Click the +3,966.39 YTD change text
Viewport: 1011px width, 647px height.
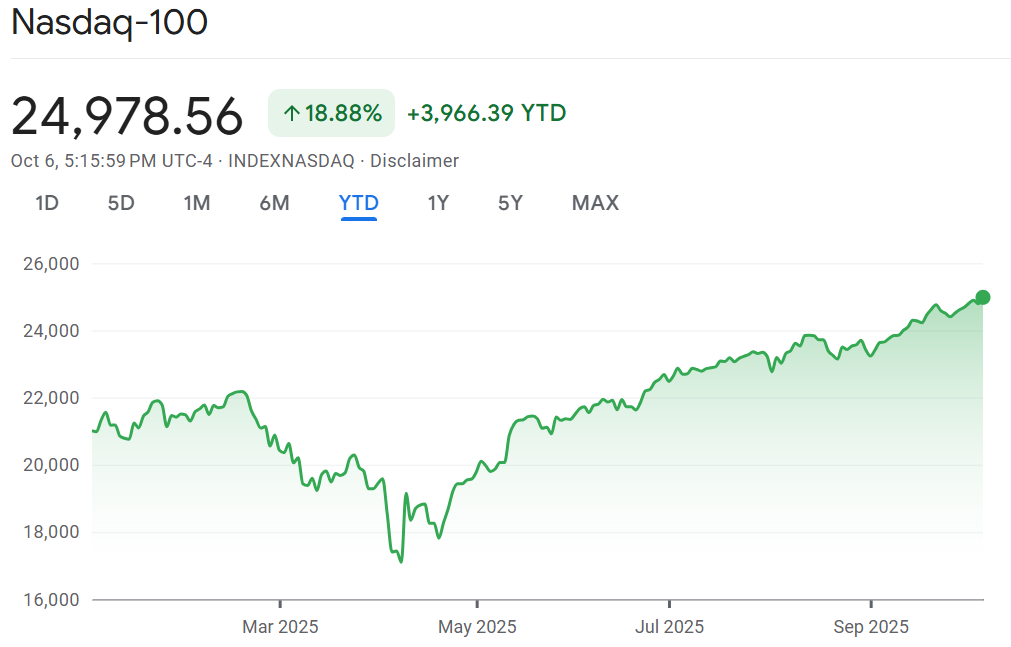pos(487,114)
